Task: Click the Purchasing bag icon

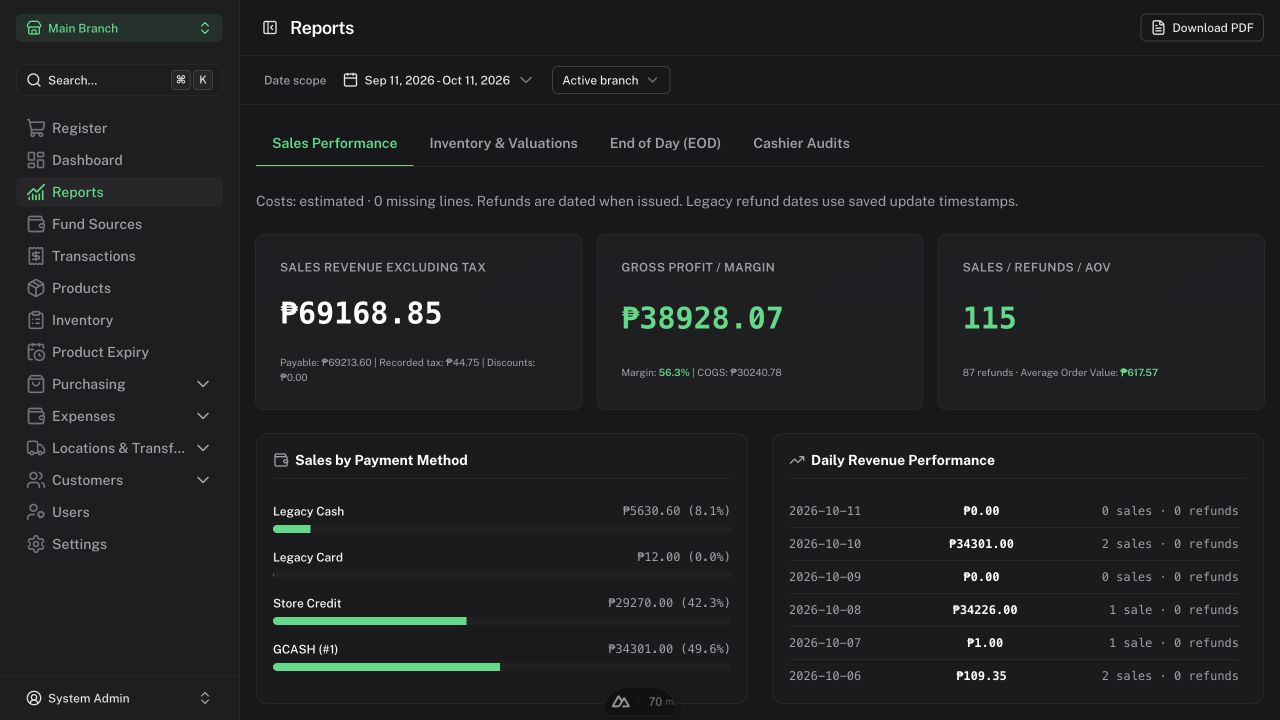Action: pyautogui.click(x=36, y=384)
